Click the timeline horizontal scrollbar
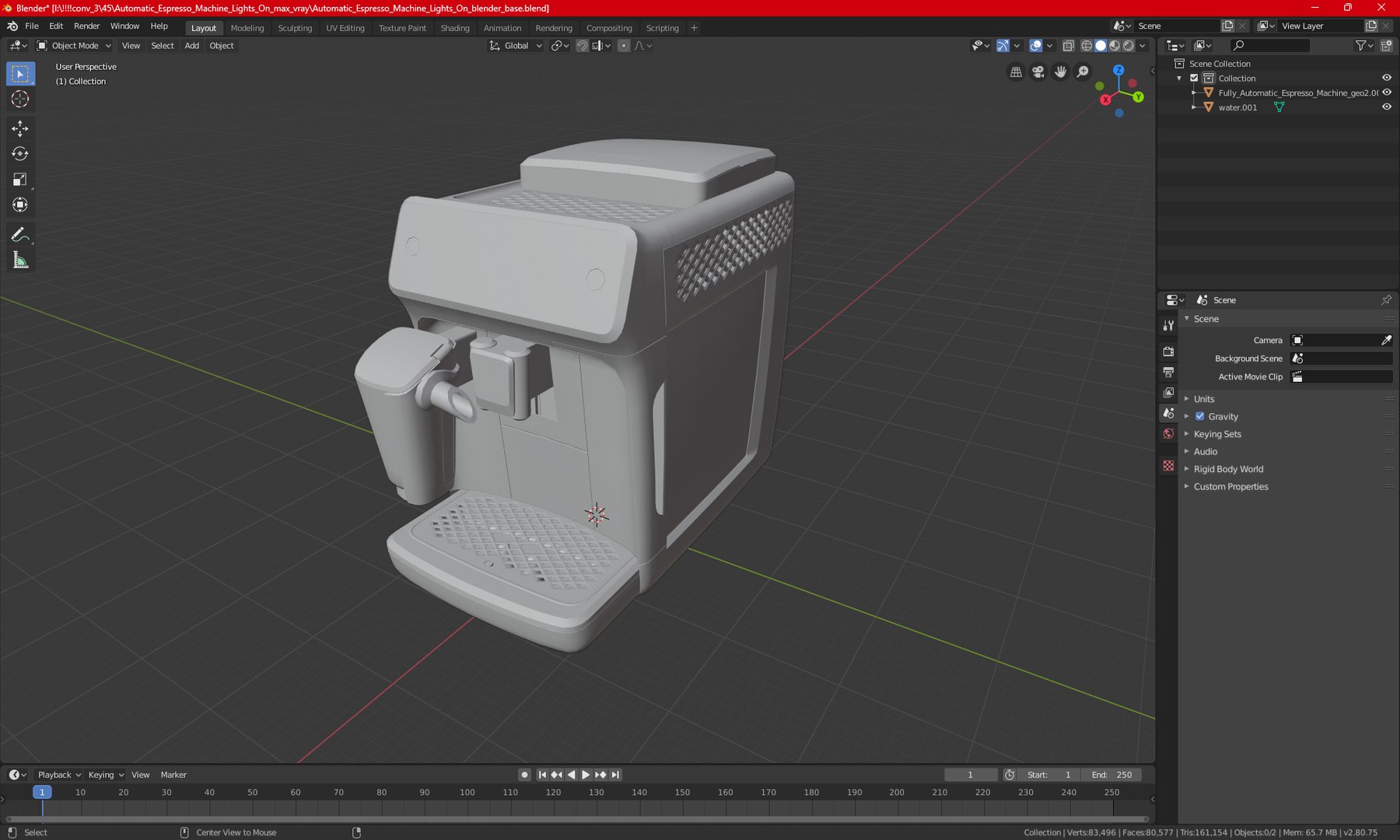Screen dimensions: 1400x840 click(x=577, y=819)
